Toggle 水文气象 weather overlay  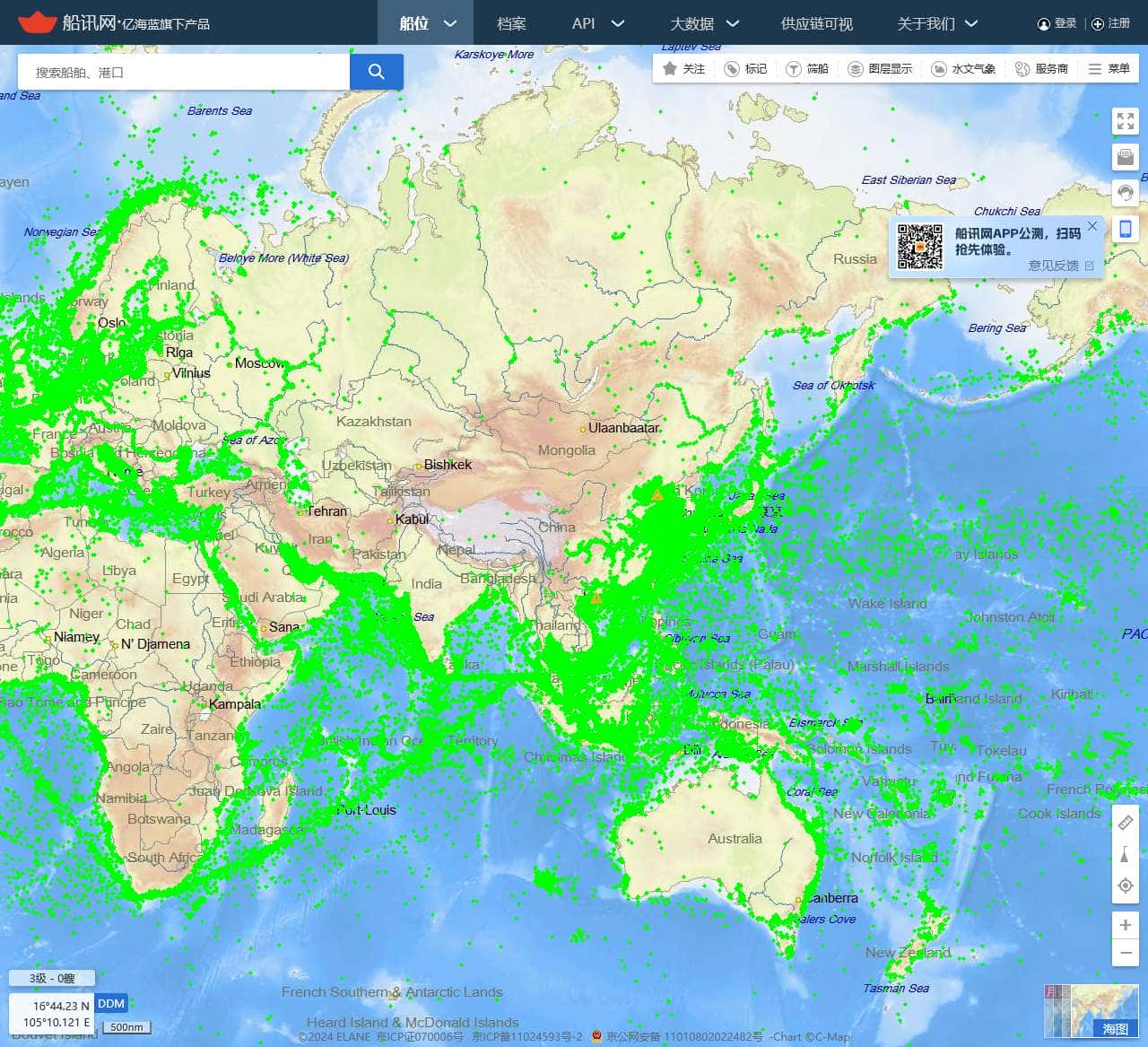pyautogui.click(x=963, y=69)
